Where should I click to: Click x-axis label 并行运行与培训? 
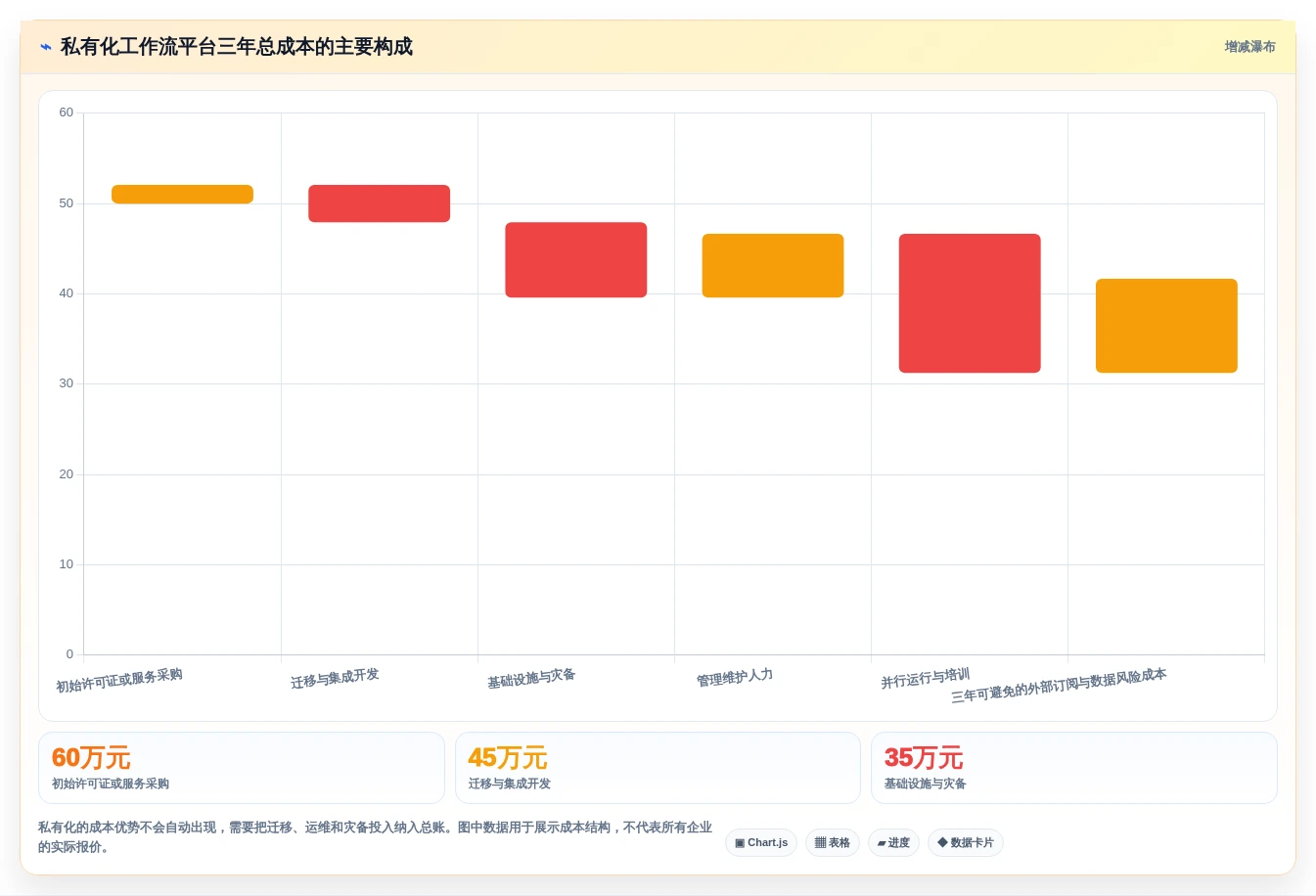[925, 678]
